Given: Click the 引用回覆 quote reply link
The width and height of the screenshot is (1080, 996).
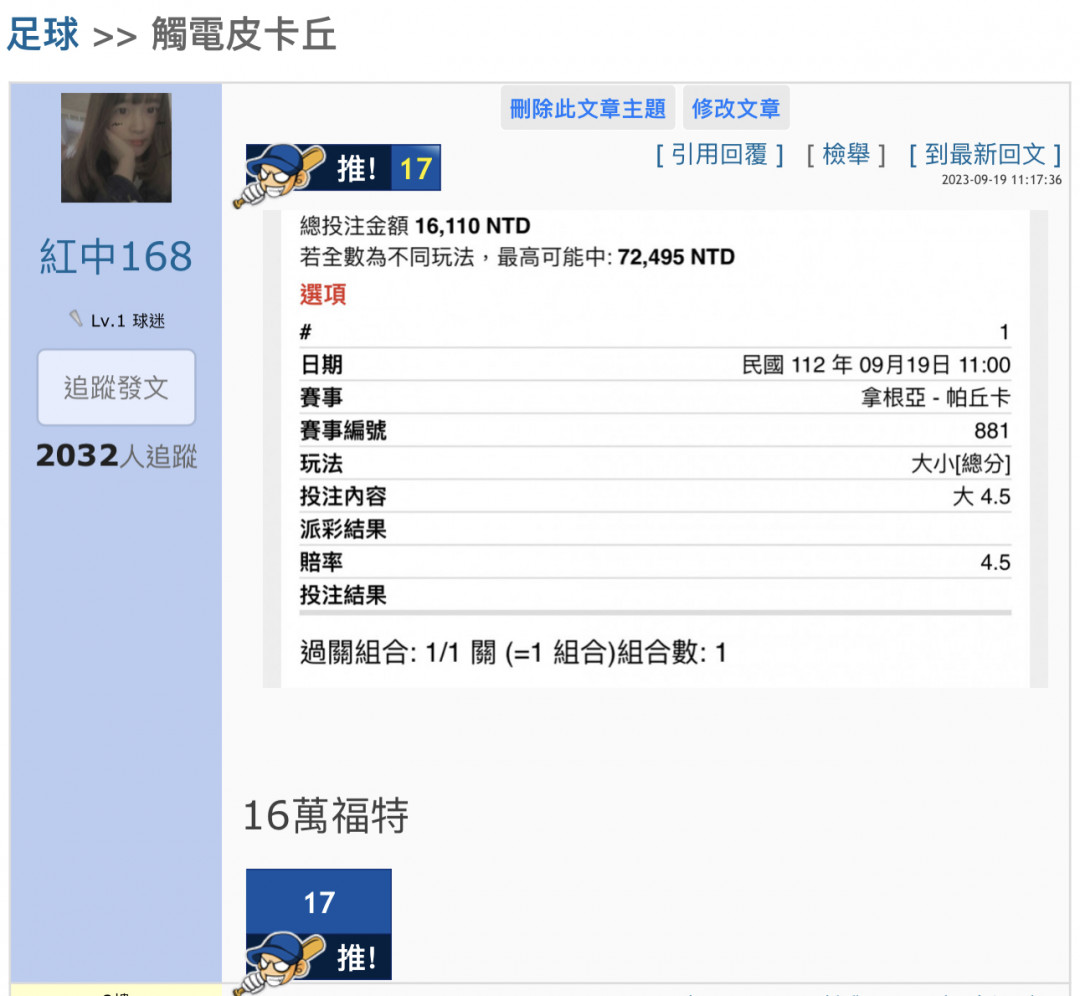Looking at the screenshot, I should tap(719, 154).
